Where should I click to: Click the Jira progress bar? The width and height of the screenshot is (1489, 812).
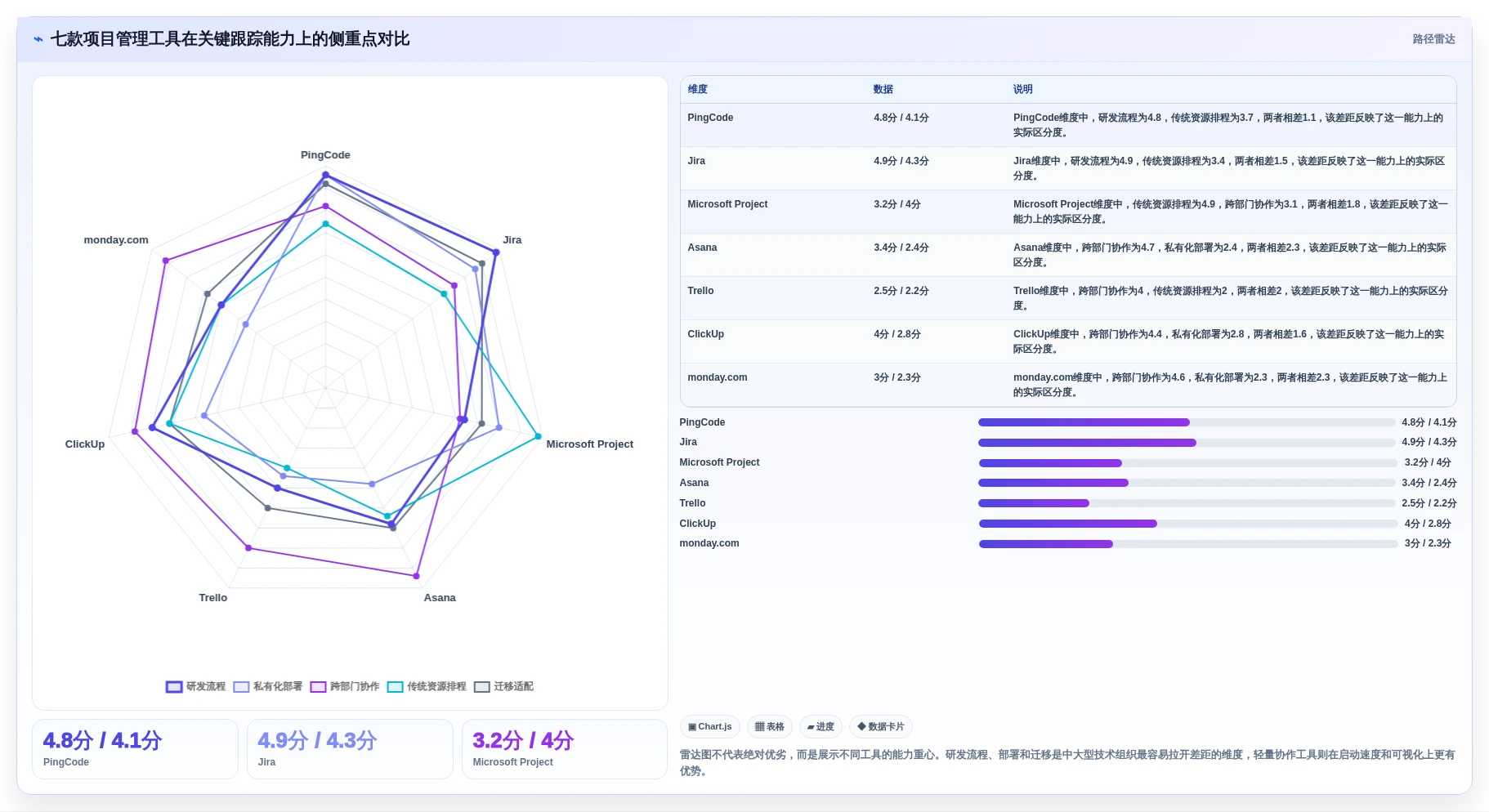pyautogui.click(x=1187, y=443)
